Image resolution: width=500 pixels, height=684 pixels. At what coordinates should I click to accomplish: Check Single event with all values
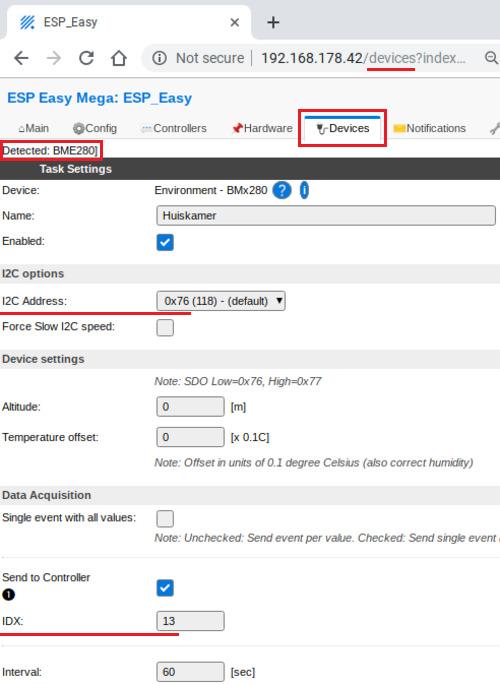[x=165, y=519]
